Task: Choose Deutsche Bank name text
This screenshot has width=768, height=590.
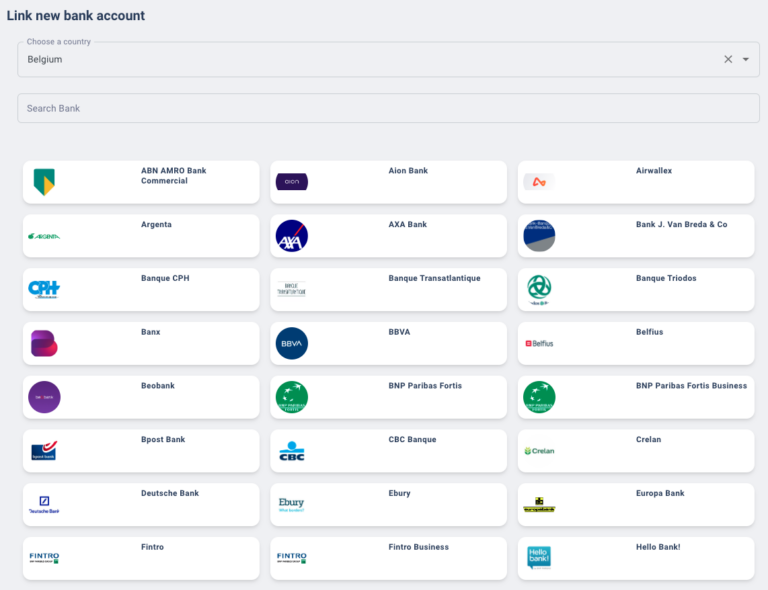Action: coord(170,493)
